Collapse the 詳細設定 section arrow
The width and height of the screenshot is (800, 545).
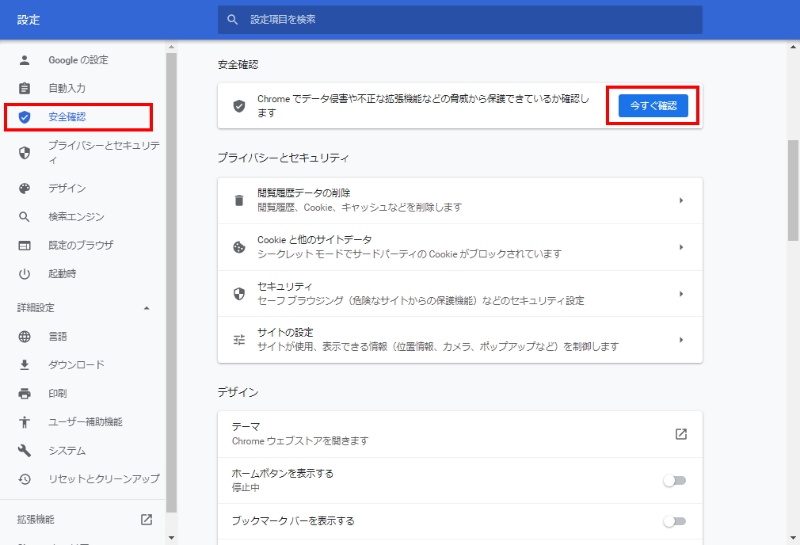tap(146, 307)
